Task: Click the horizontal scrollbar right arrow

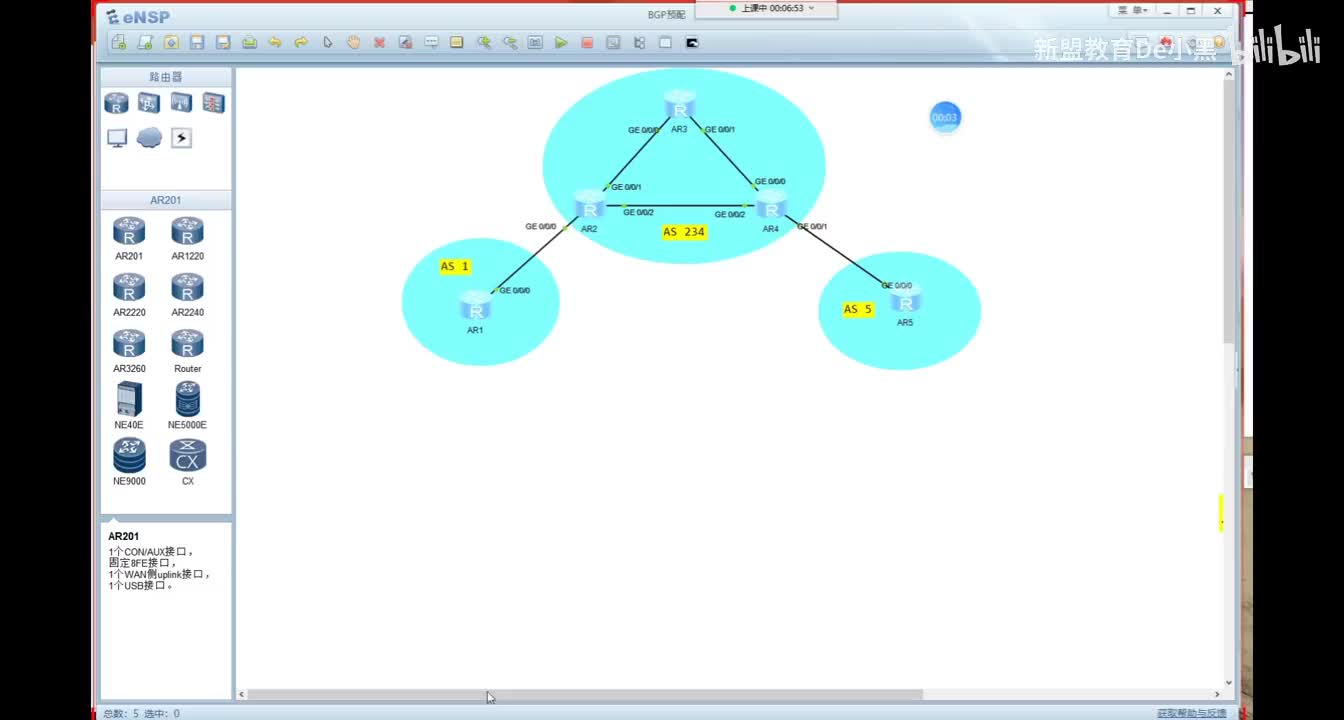Action: pyautogui.click(x=1217, y=694)
